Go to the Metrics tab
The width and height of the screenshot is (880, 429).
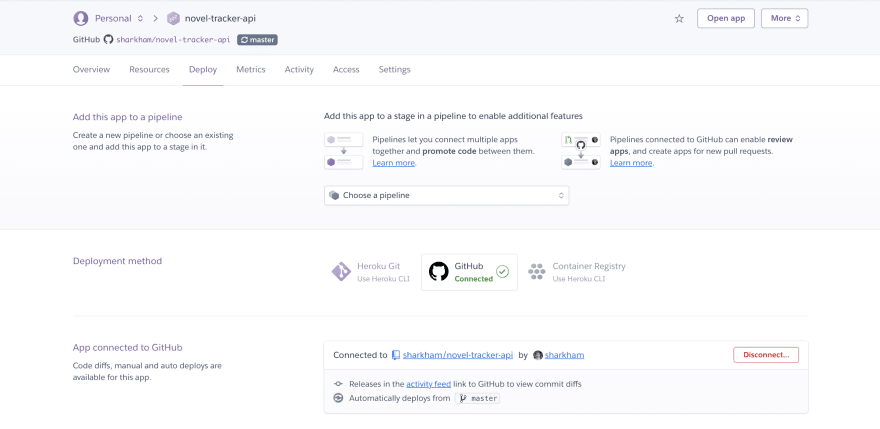pos(251,70)
